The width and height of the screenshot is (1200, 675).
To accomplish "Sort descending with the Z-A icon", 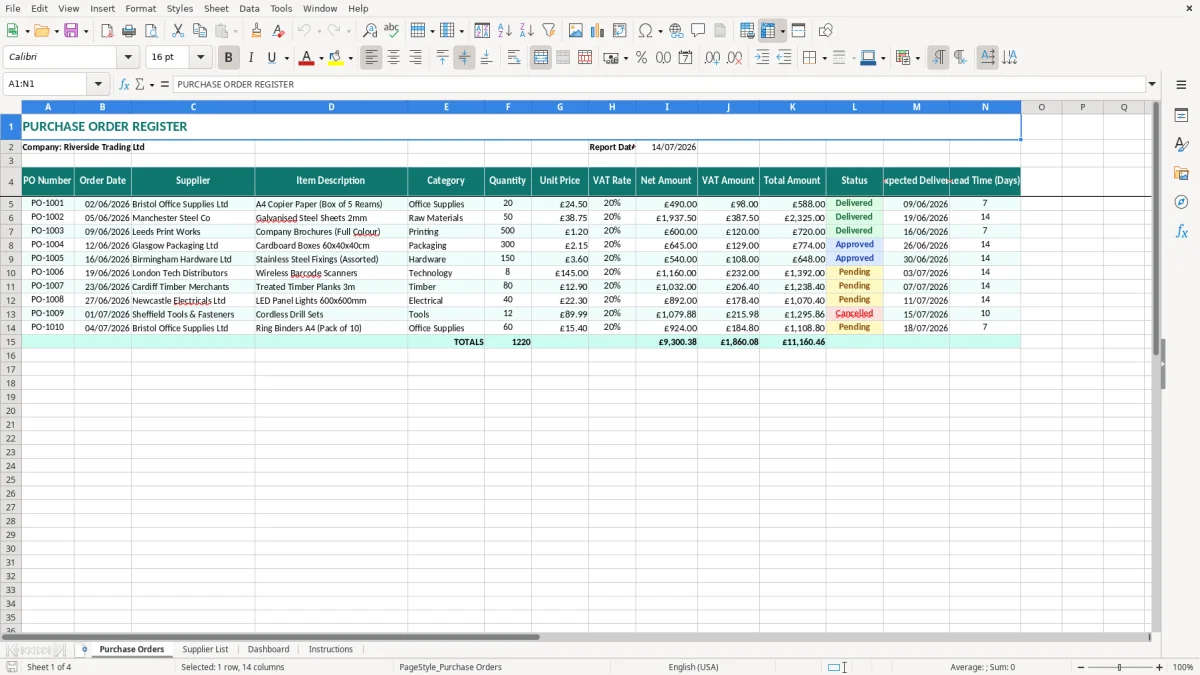I will coord(527,31).
